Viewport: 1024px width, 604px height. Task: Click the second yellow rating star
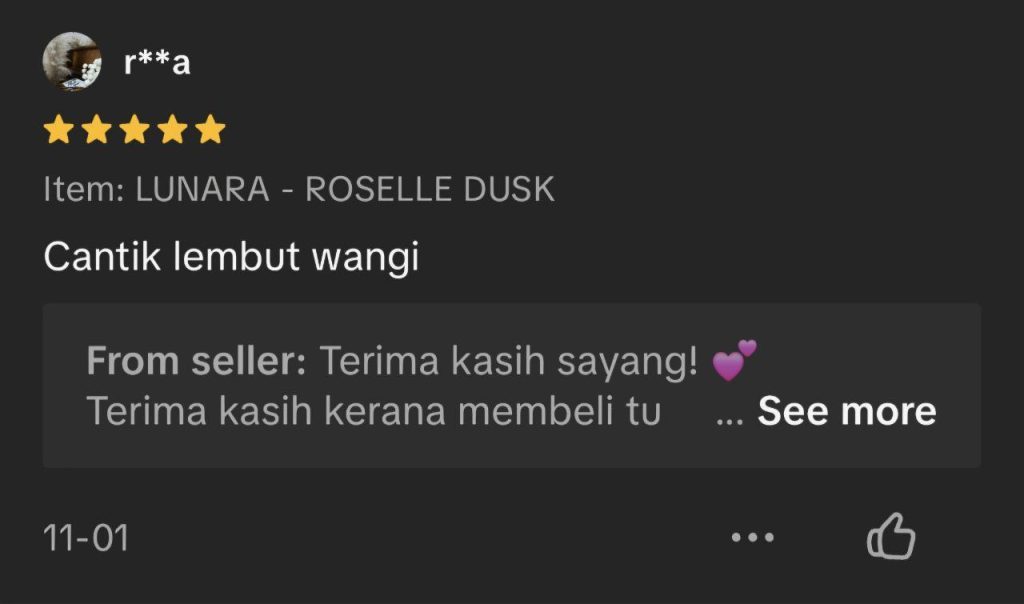pos(97,129)
